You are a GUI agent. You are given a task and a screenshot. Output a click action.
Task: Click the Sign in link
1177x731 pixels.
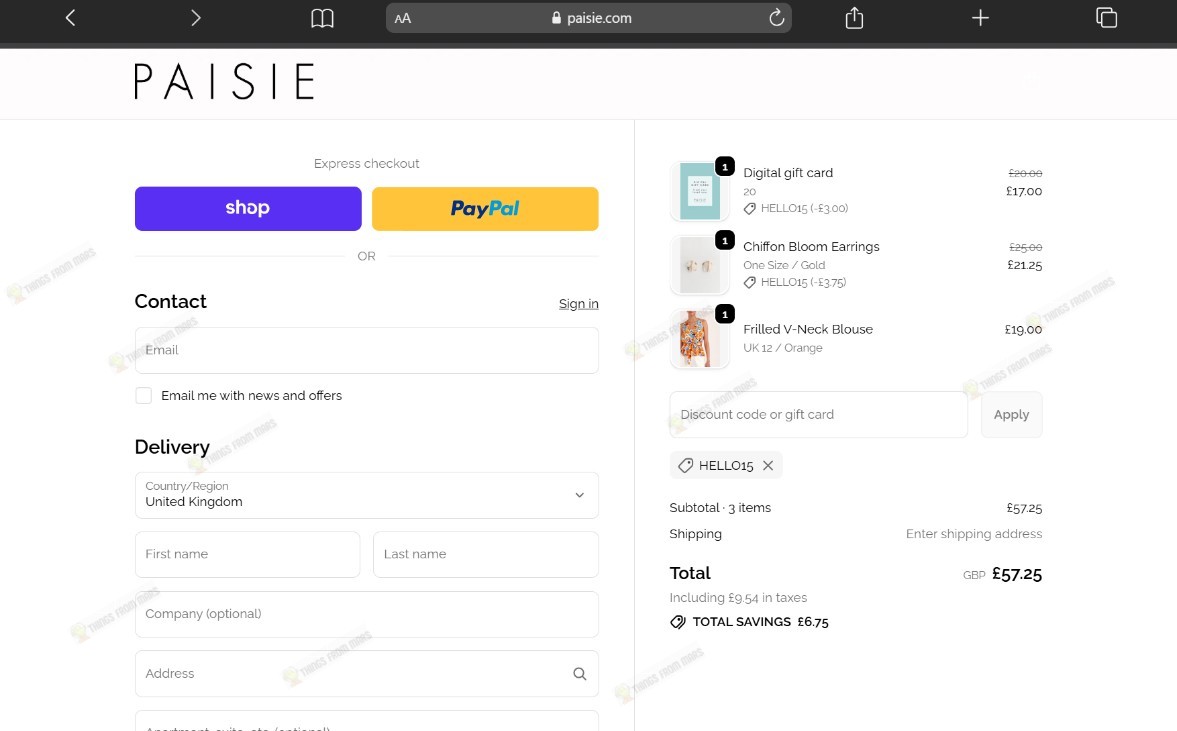click(579, 303)
